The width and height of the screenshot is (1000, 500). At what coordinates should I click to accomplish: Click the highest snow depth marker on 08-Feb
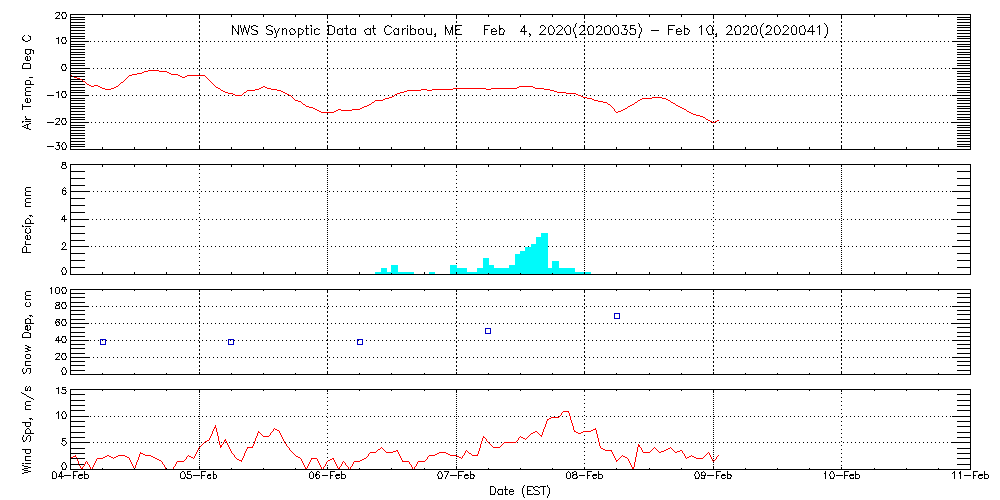point(617,316)
